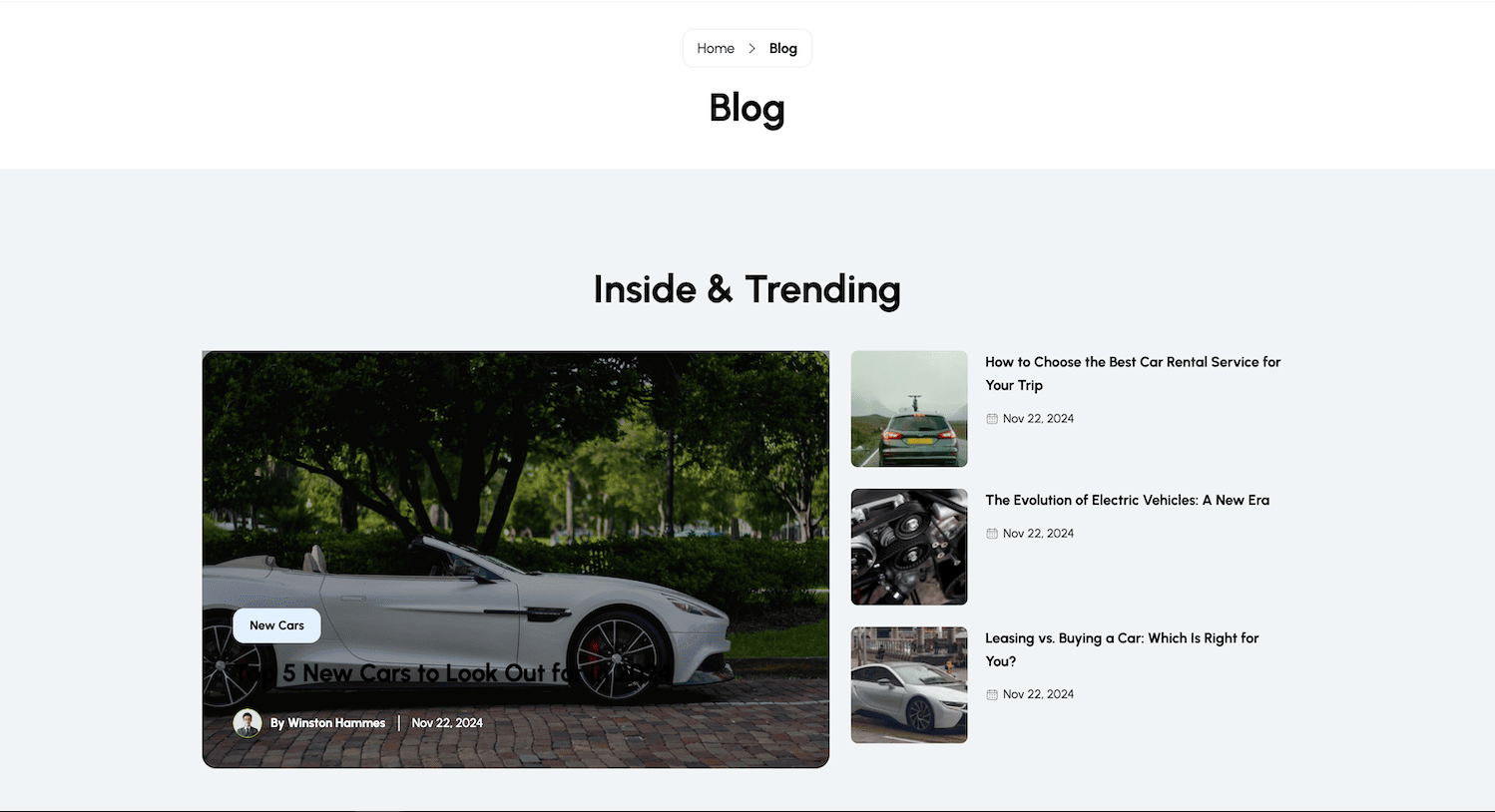Screen dimensions: 1495x812
Task: Click the Blog breadcrumb item
Action: [x=783, y=48]
